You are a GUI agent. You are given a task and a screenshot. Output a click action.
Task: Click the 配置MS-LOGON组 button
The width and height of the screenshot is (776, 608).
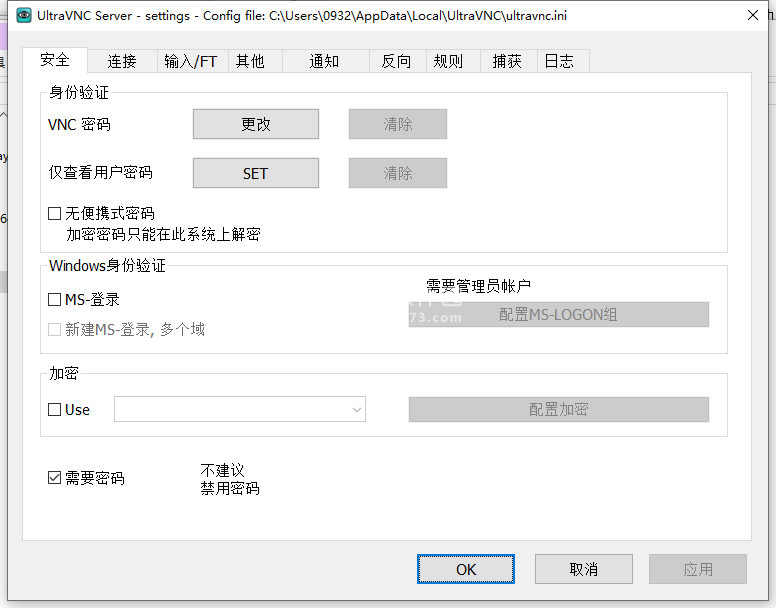[x=559, y=315]
